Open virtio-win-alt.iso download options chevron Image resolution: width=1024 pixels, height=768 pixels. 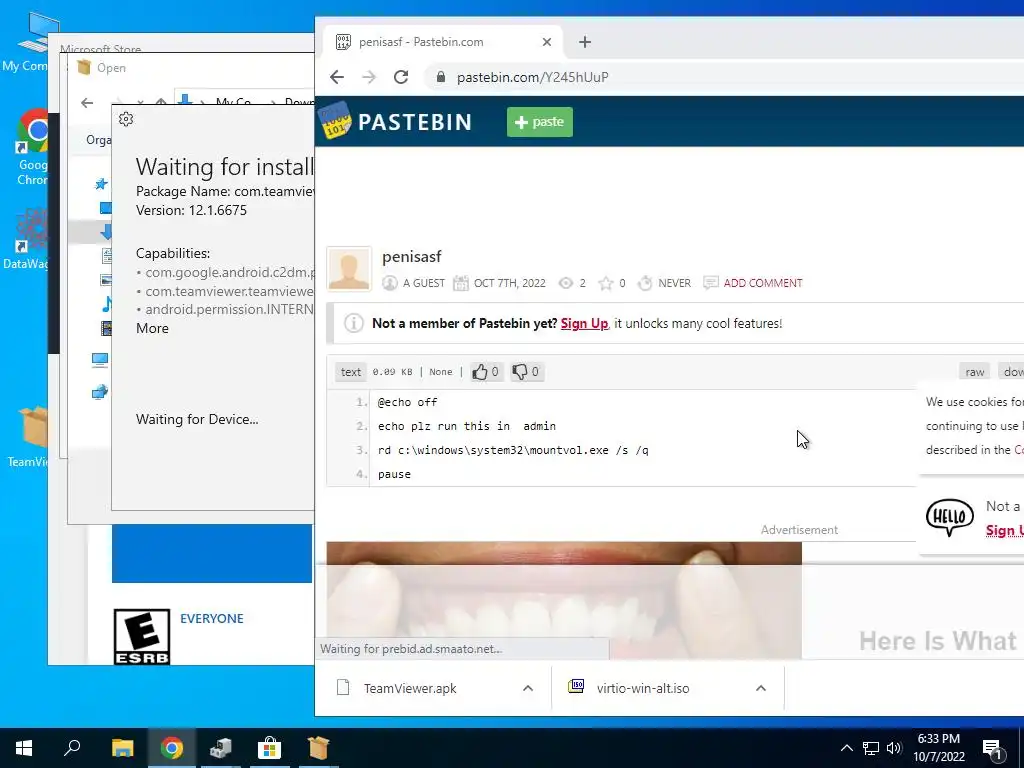click(x=761, y=688)
